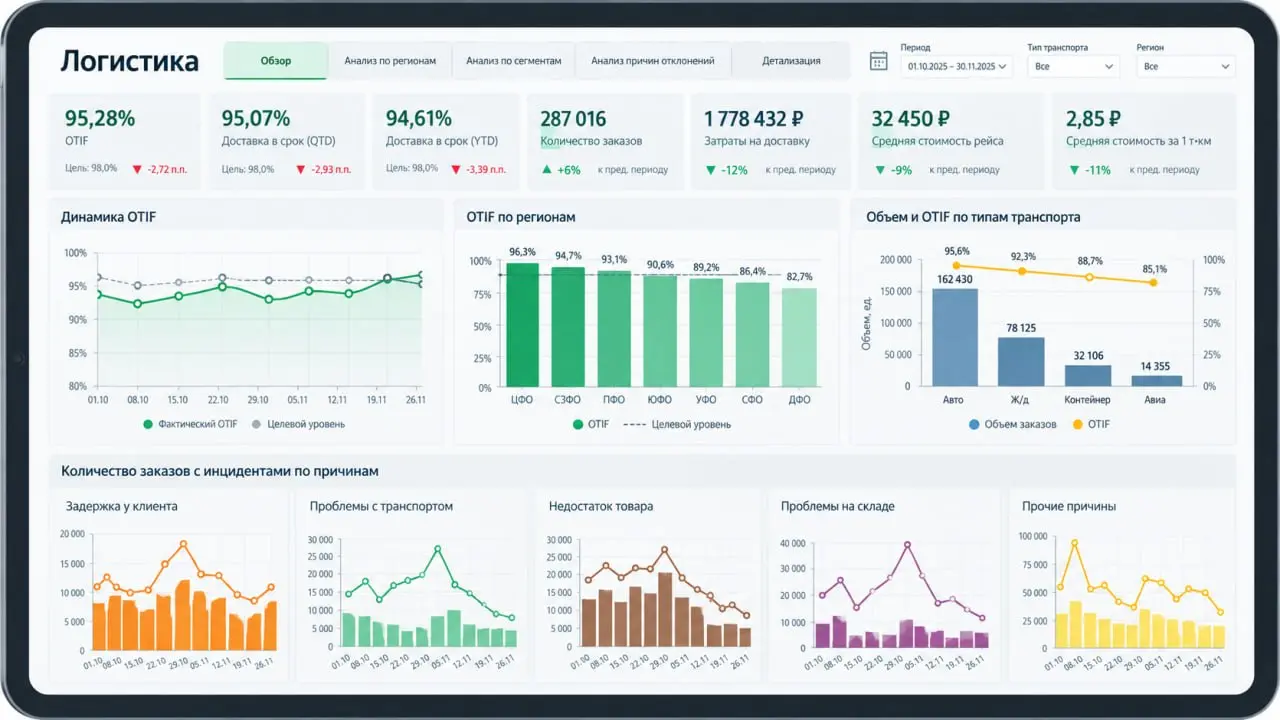This screenshot has height=720, width=1280.
Task: Click the Проблемы с транспортом chart title
Action: click(x=382, y=506)
